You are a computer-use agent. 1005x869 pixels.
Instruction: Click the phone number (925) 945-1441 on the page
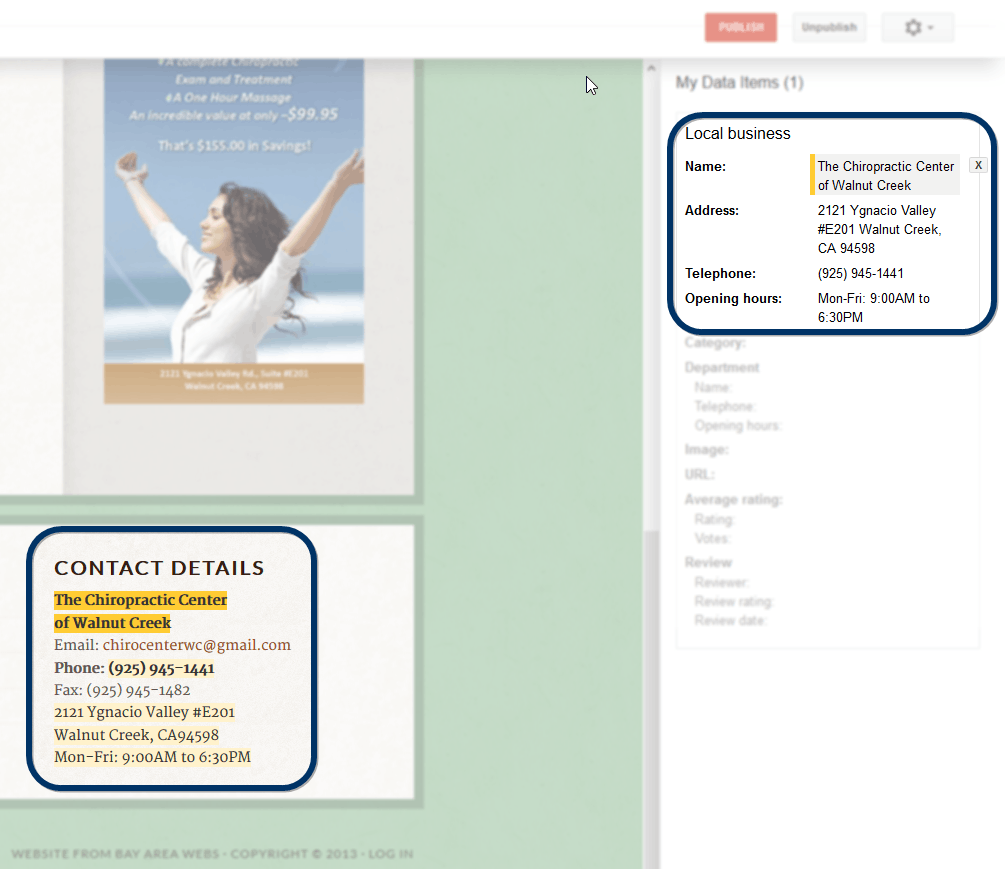(x=162, y=668)
